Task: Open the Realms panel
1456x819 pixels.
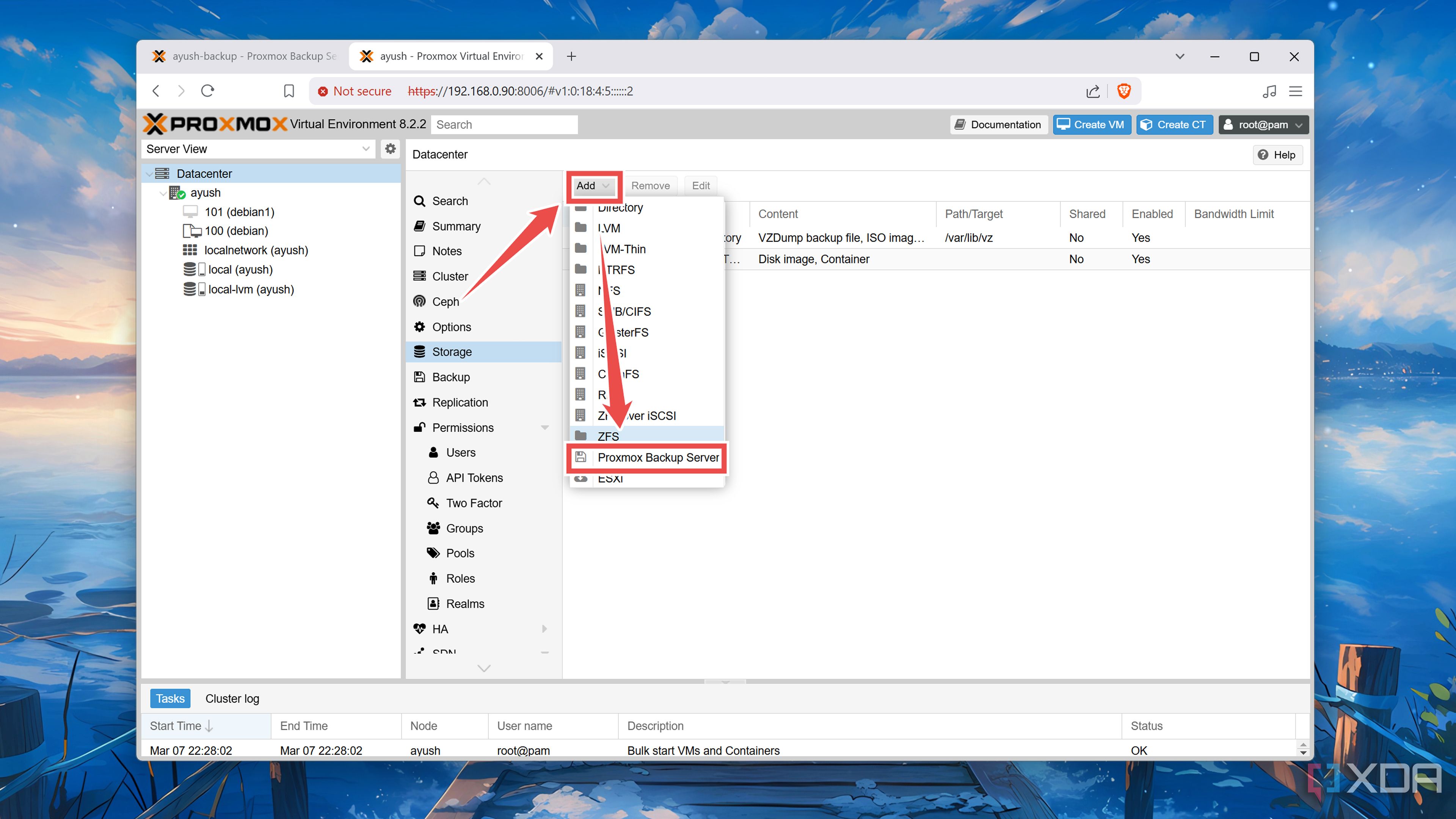Action: click(x=464, y=603)
